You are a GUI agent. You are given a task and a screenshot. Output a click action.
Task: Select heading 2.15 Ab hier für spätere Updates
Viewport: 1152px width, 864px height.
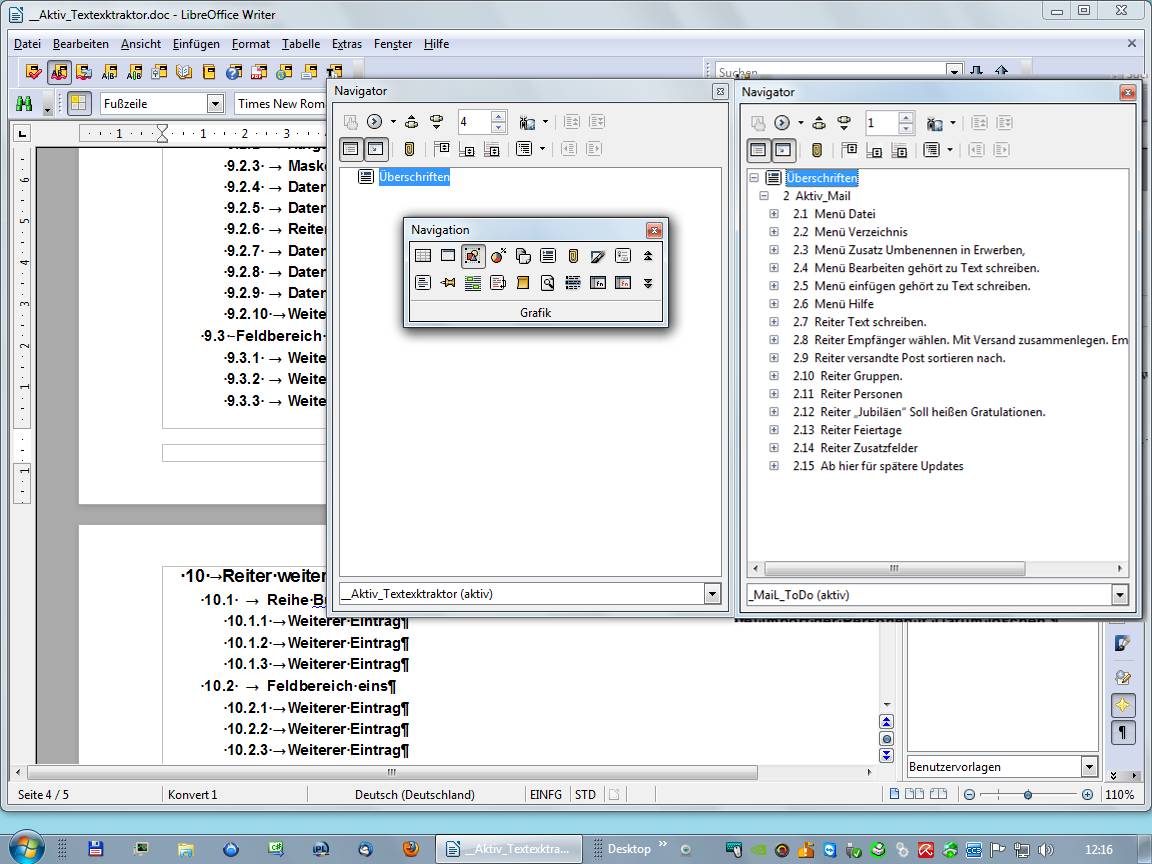coord(878,466)
